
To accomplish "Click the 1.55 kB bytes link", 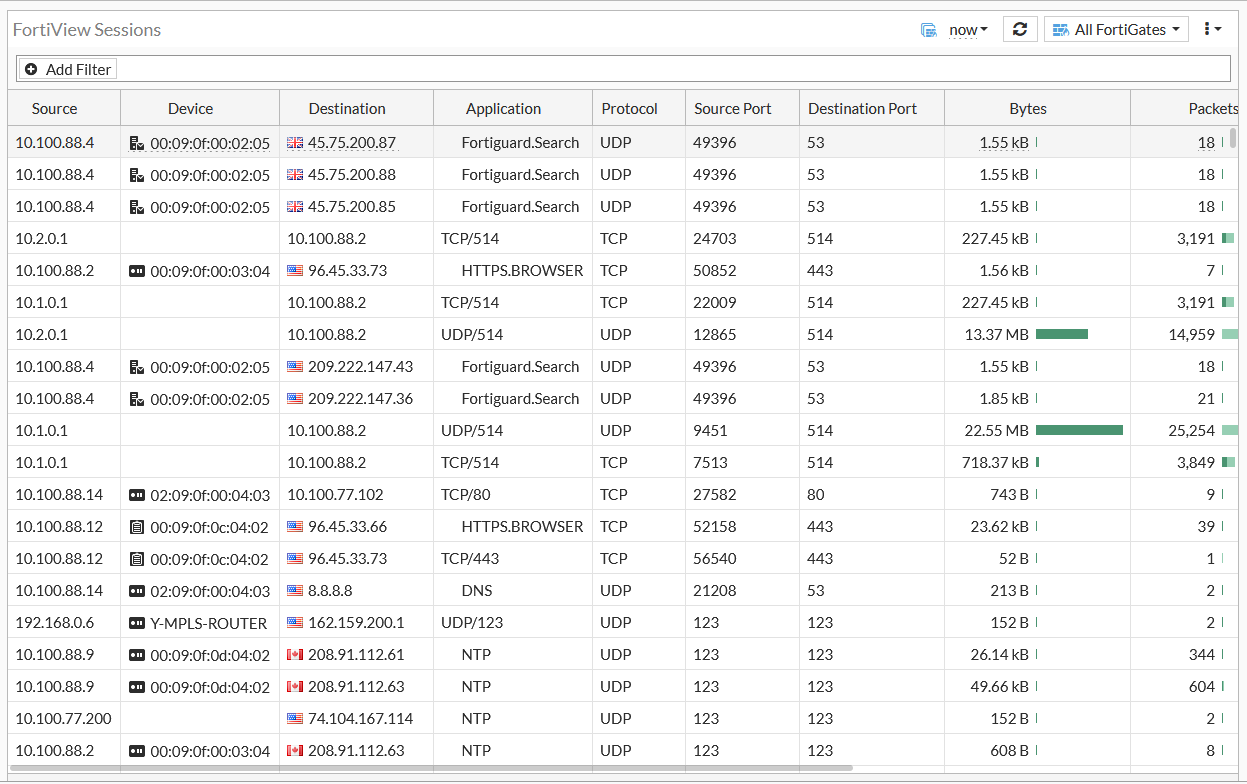I will [x=1005, y=142].
